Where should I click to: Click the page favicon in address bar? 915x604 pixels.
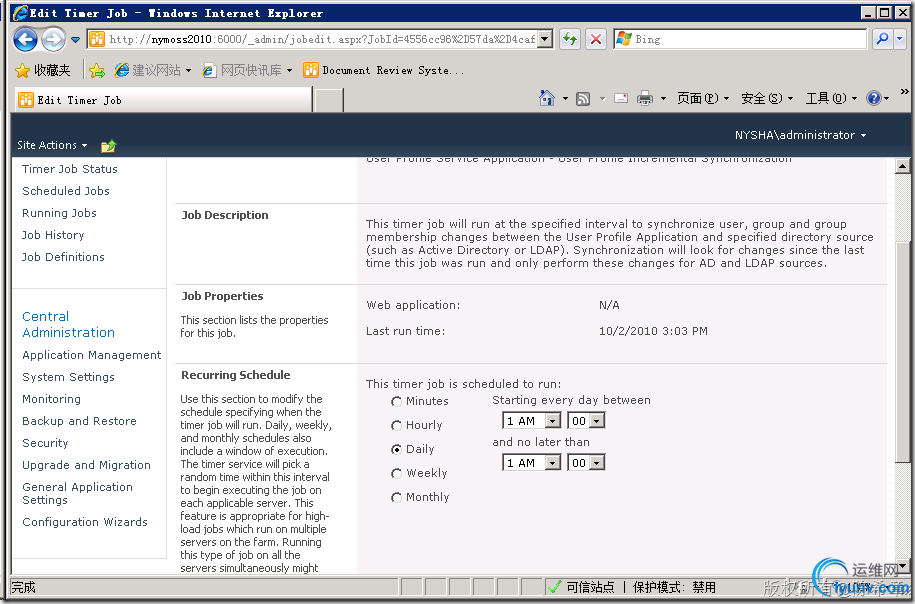click(97, 39)
